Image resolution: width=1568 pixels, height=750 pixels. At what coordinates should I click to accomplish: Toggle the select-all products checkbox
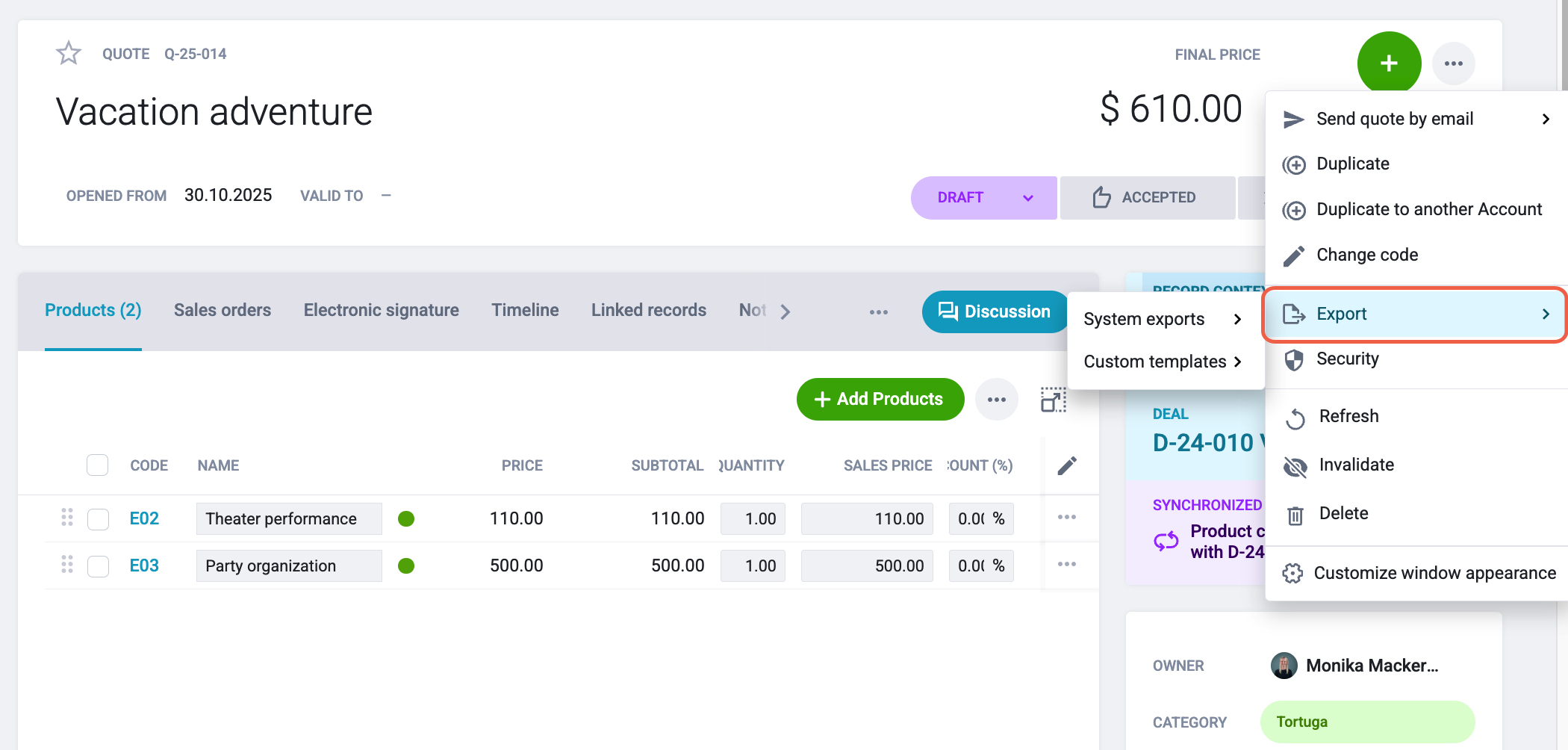coord(98,465)
